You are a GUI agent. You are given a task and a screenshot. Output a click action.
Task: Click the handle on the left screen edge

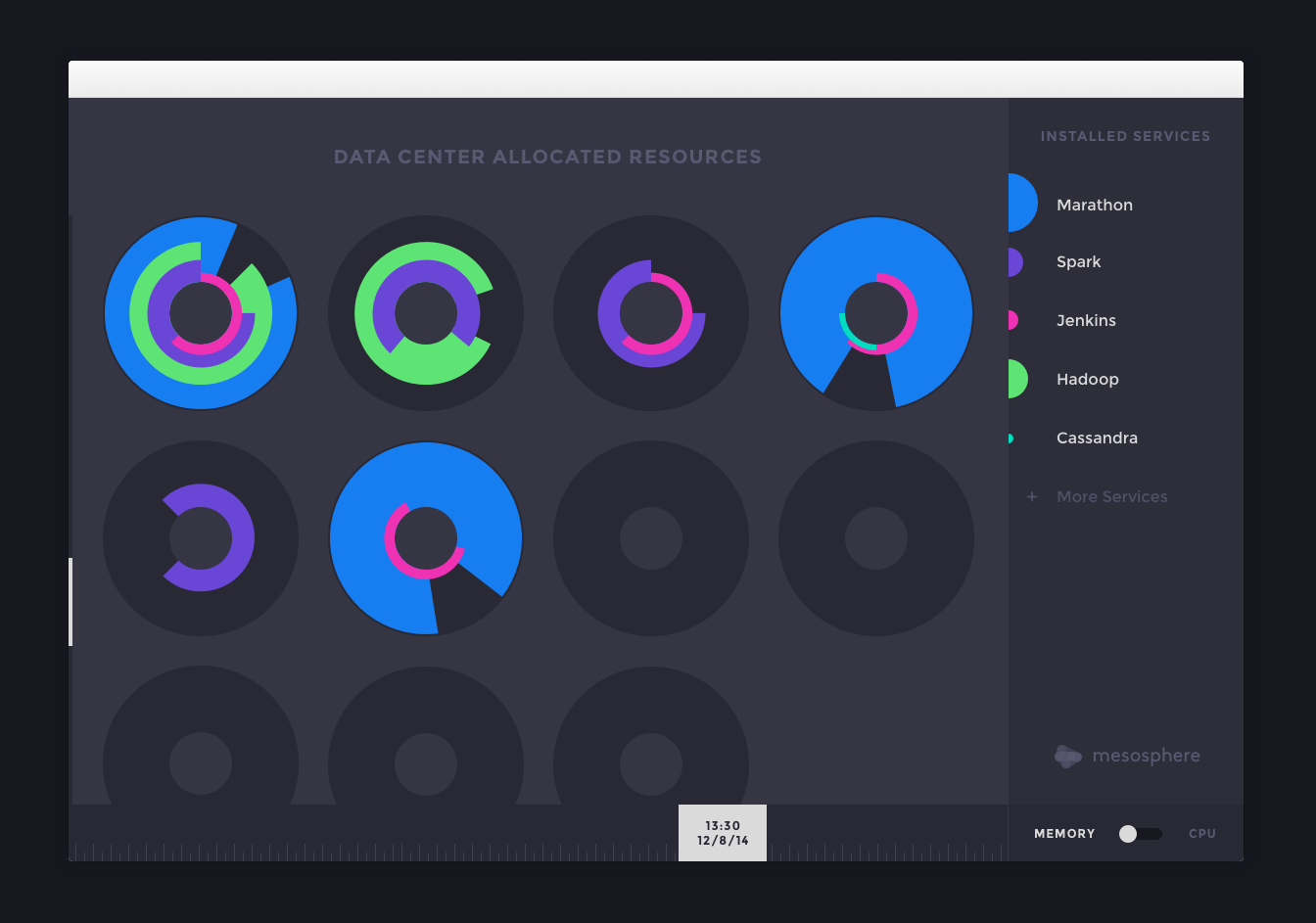[x=70, y=602]
